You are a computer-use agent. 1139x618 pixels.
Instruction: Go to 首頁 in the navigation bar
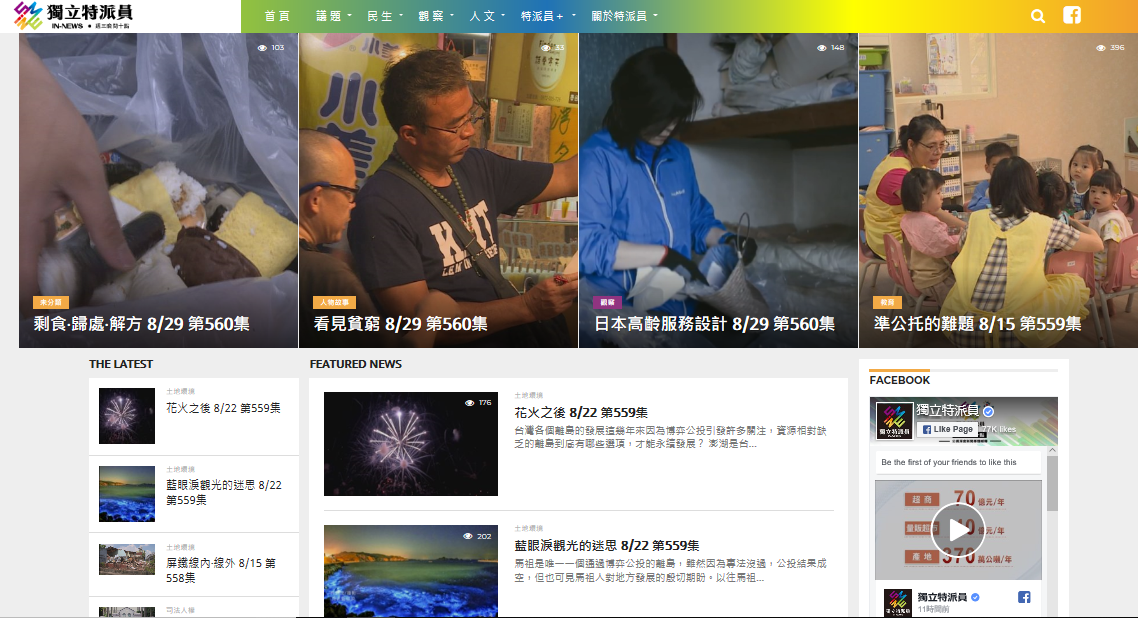coord(277,16)
